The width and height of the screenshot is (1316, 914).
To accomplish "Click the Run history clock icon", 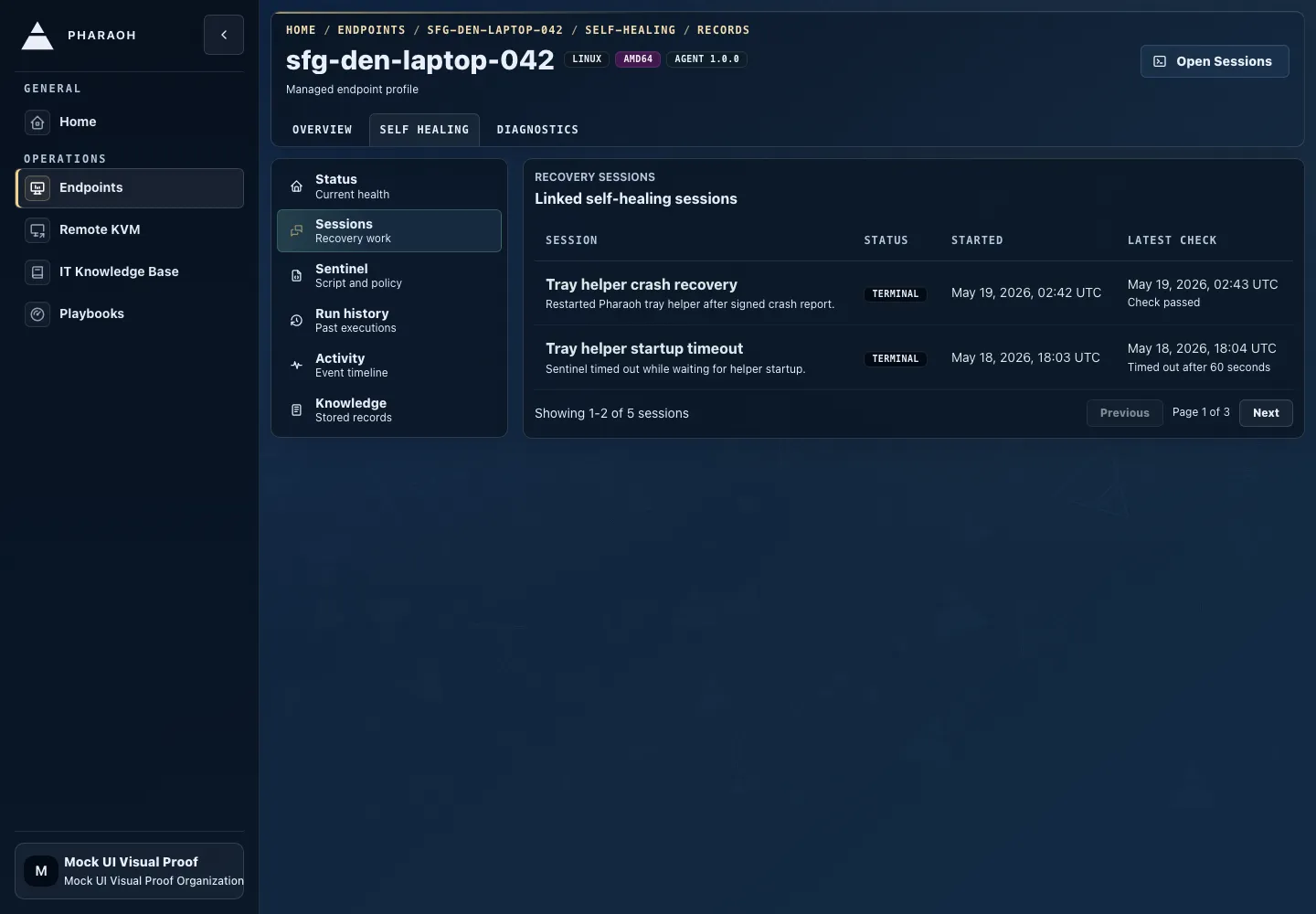I will [296, 321].
